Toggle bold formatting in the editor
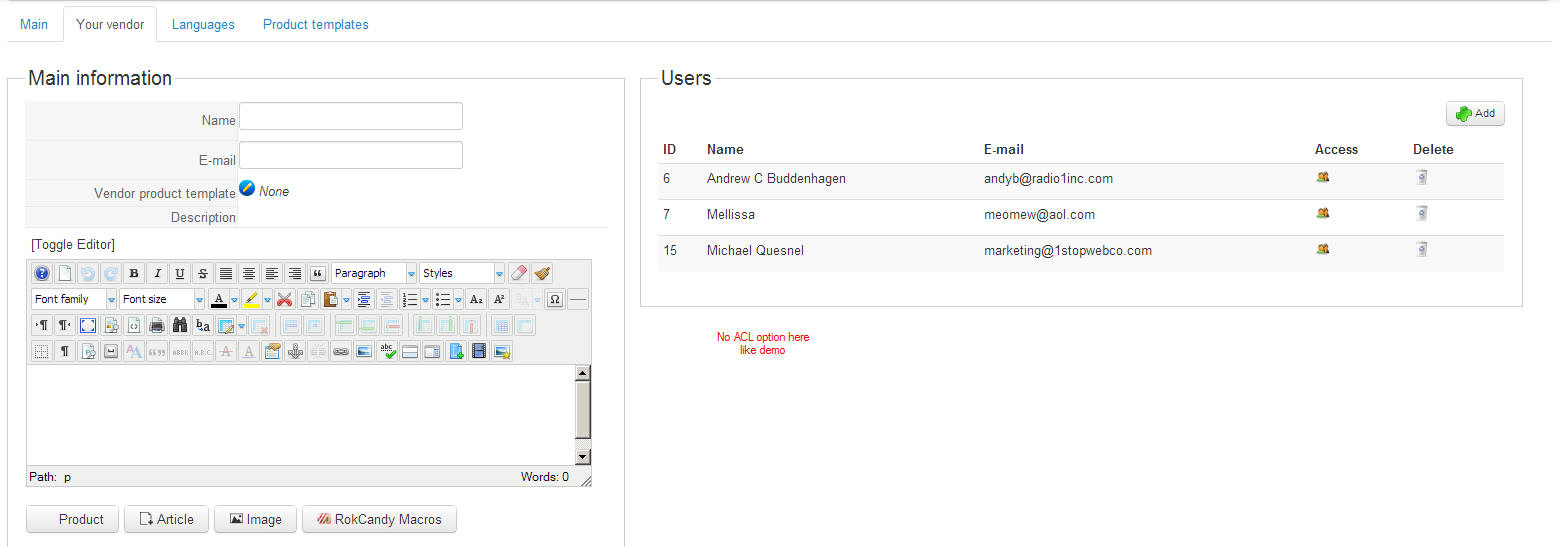This screenshot has height=547, width=1560. [x=134, y=273]
